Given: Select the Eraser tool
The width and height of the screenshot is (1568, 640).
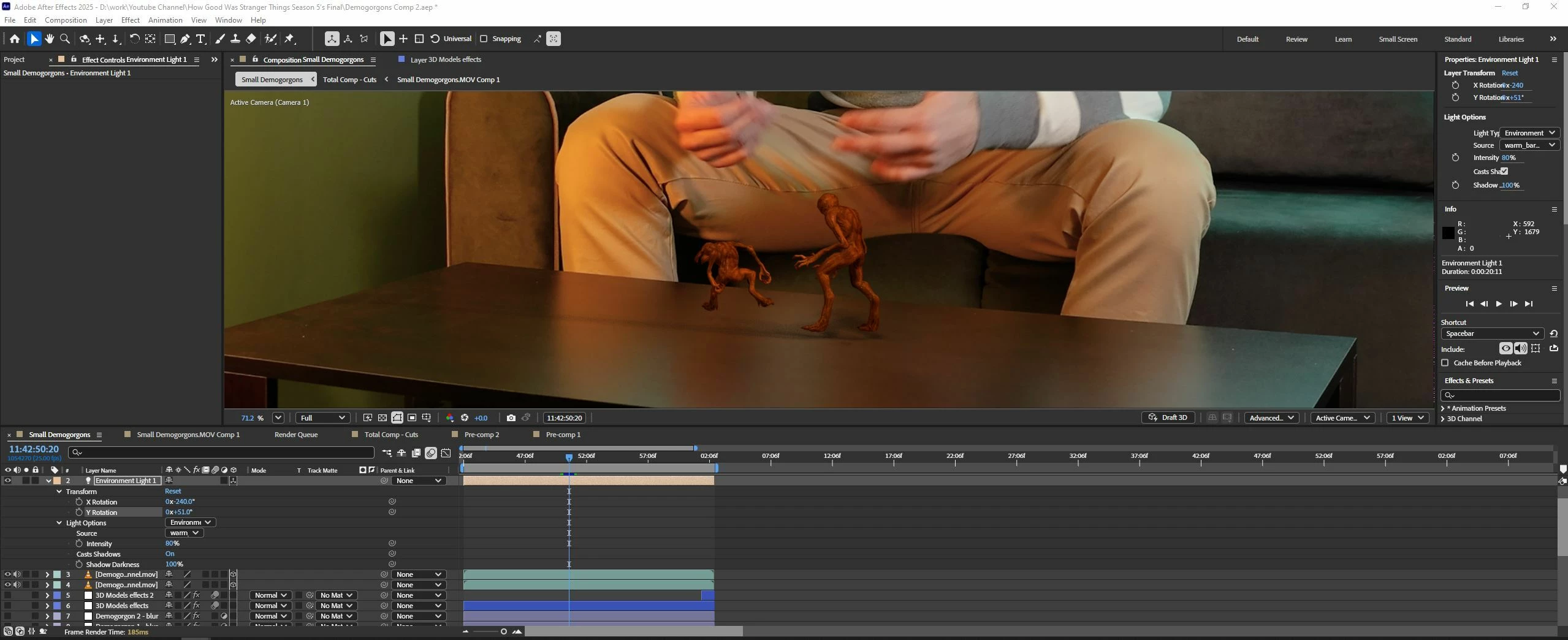Looking at the screenshot, I should click(x=251, y=39).
